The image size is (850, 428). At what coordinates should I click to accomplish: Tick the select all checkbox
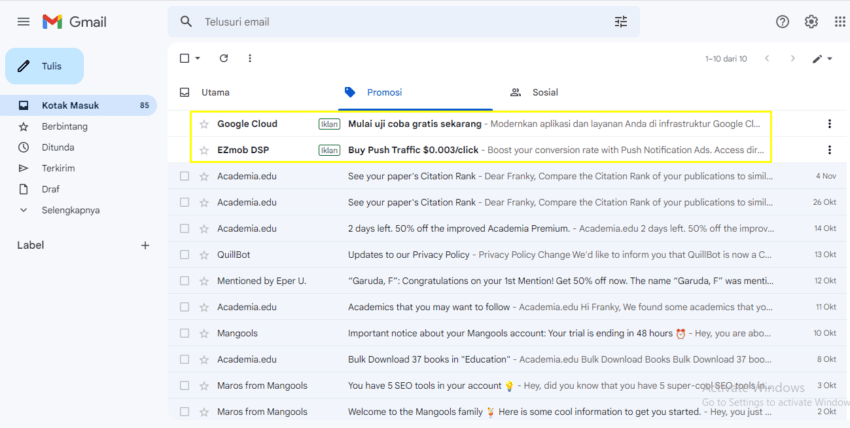184,58
